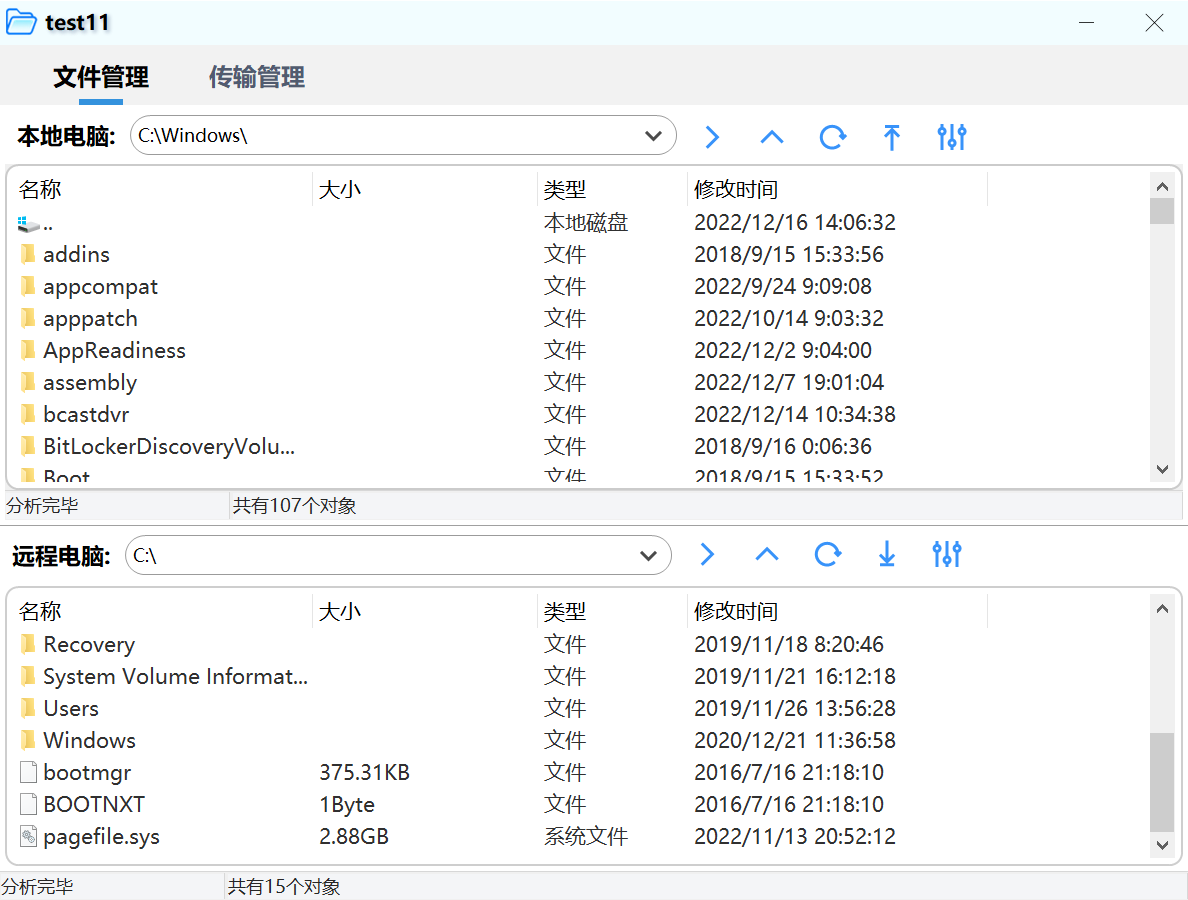The width and height of the screenshot is (1188, 900).
Task: Click the 共有15个对象 status text
Action: [284, 886]
